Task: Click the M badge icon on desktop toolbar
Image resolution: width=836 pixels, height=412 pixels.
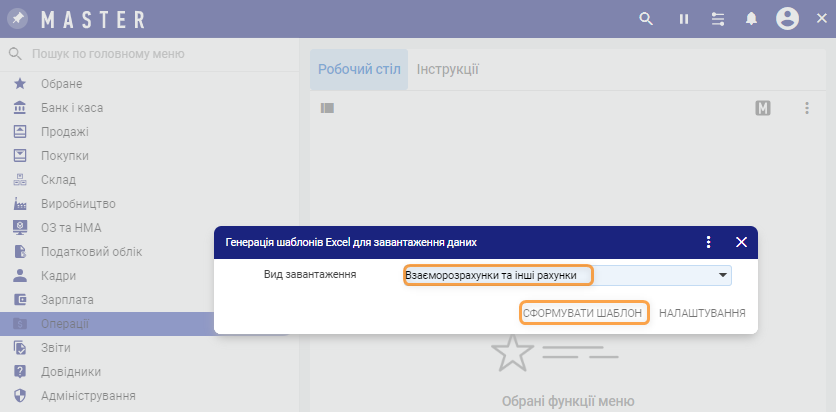Action: coord(763,108)
